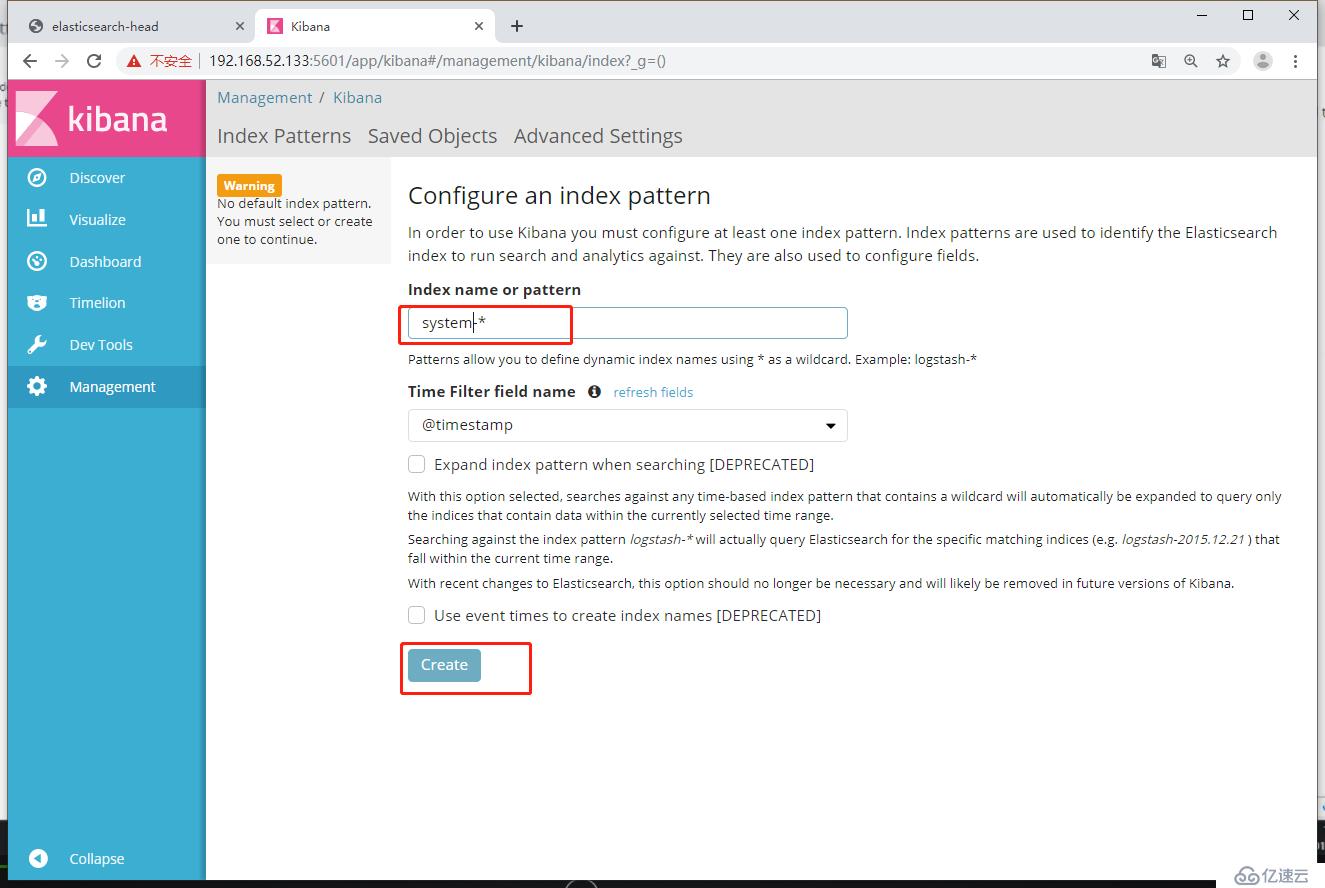Open Discover compass icon
This screenshot has height=888, width=1325.
pyautogui.click(x=37, y=178)
